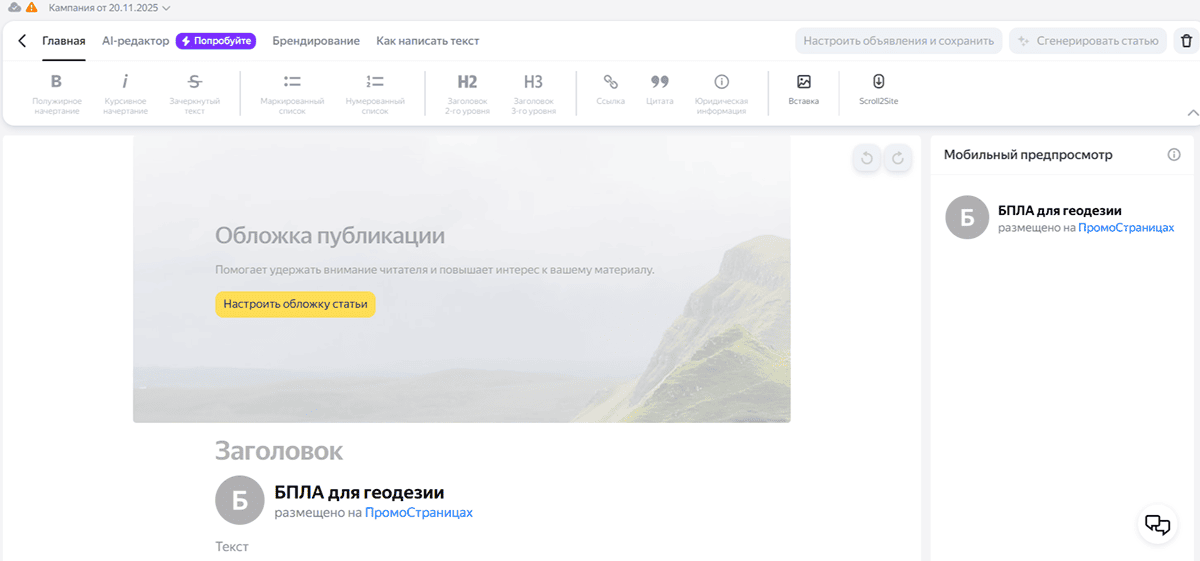The width and height of the screenshot is (1200, 561).
Task: Apply strikethrough text (Зачеркнутый текст)
Action: coord(195,93)
